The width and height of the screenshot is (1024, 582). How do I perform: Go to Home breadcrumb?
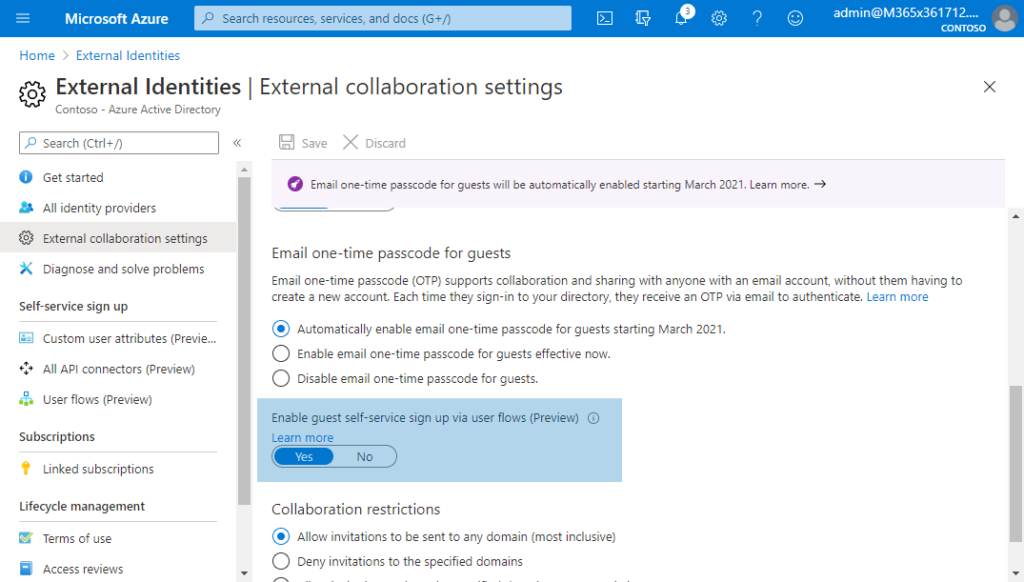37,56
